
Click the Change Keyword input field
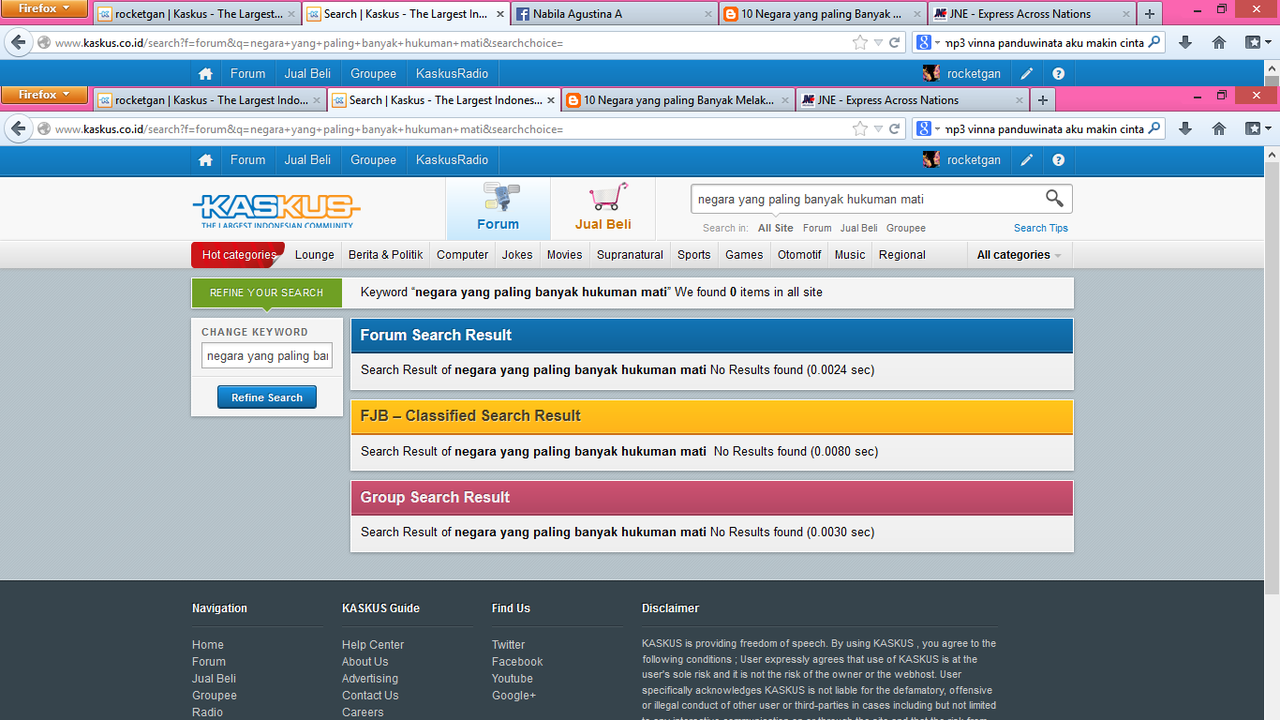pyautogui.click(x=267, y=356)
